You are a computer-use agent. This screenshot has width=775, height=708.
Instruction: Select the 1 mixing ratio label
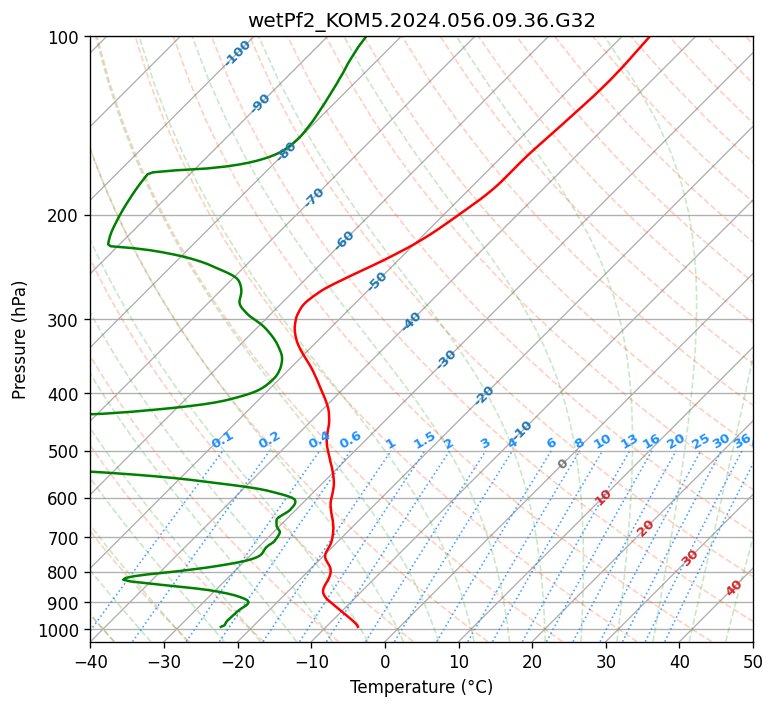coord(391,443)
